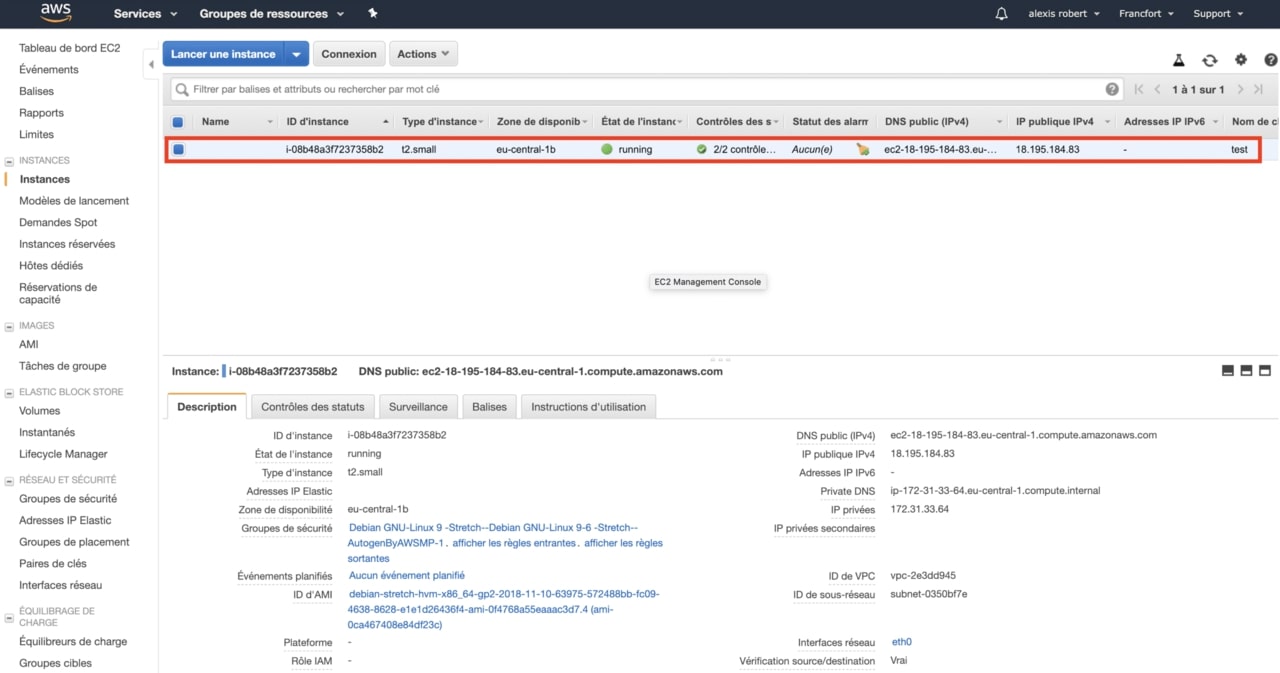The image size is (1280, 673).
Task: Click the eu-central-1b cell in the instance row
Action: 526,149
